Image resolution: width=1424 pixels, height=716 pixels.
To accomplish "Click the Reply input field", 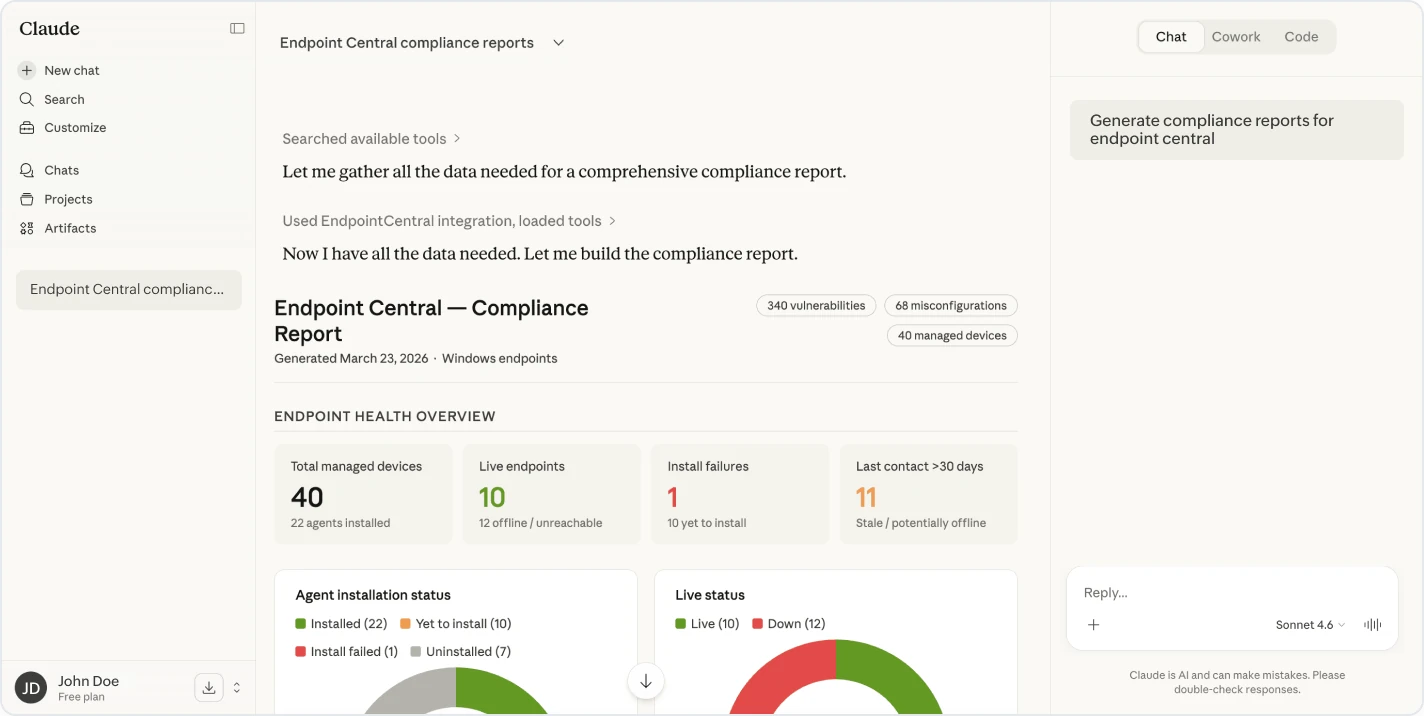I will pos(1231,593).
